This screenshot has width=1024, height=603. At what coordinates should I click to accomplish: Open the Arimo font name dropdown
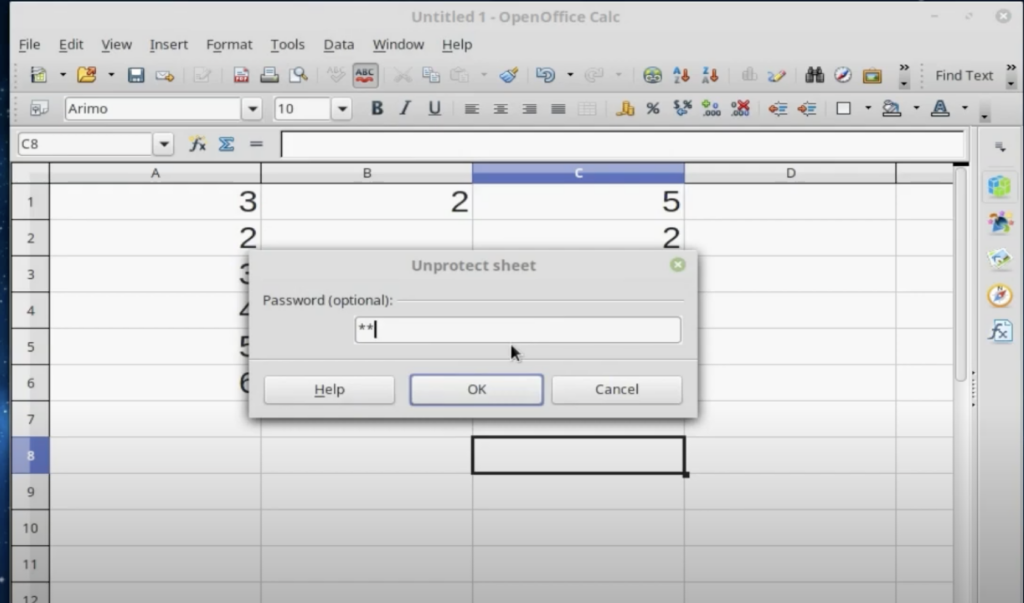(252, 109)
